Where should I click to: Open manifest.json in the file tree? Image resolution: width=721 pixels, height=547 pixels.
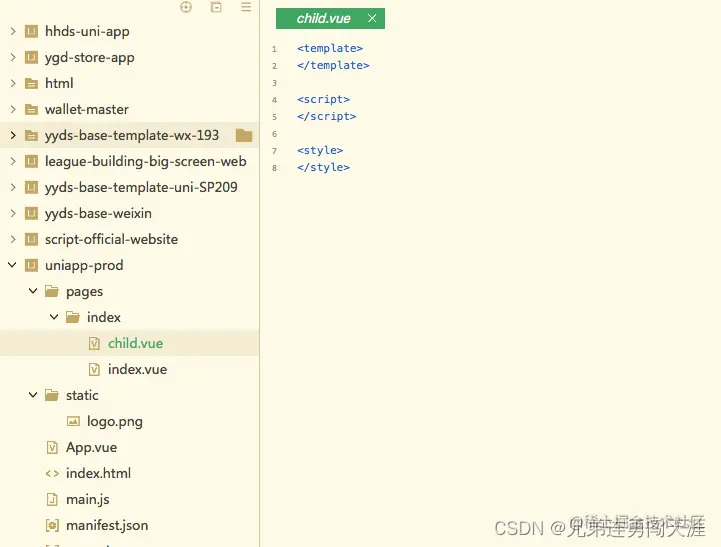click(107, 525)
